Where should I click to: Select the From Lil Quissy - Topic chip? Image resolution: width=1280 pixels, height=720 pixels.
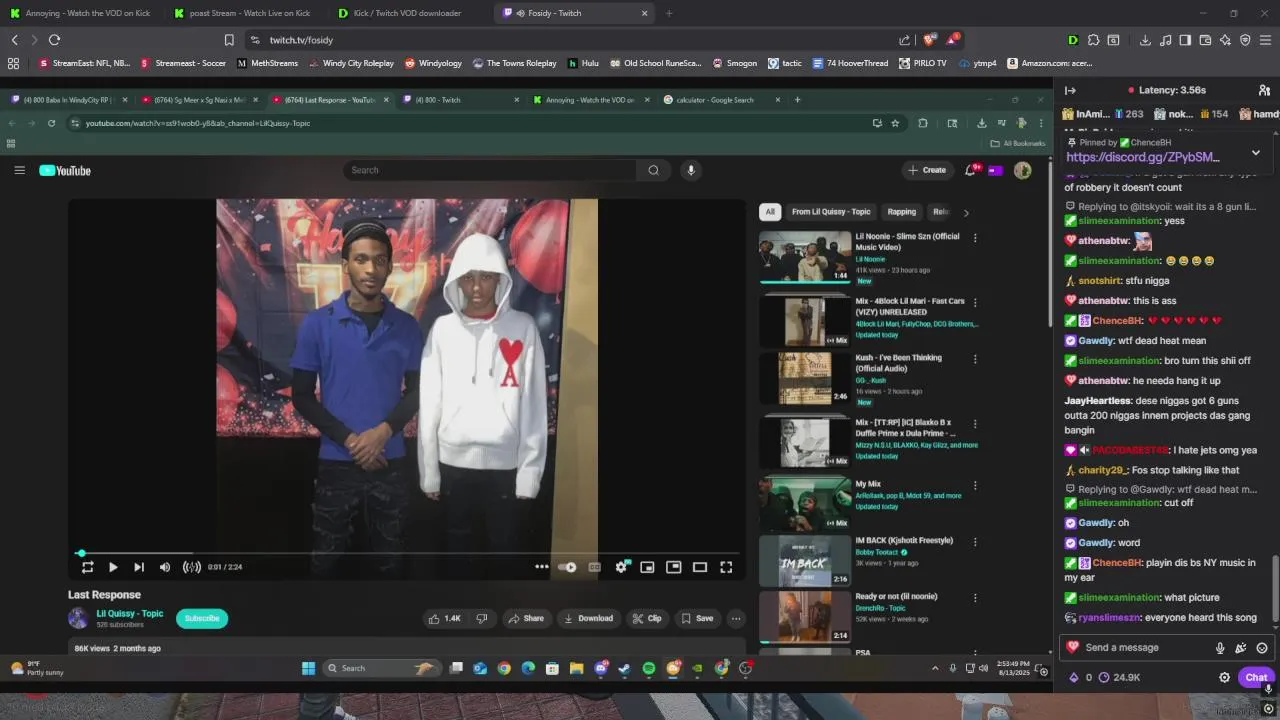tap(831, 212)
